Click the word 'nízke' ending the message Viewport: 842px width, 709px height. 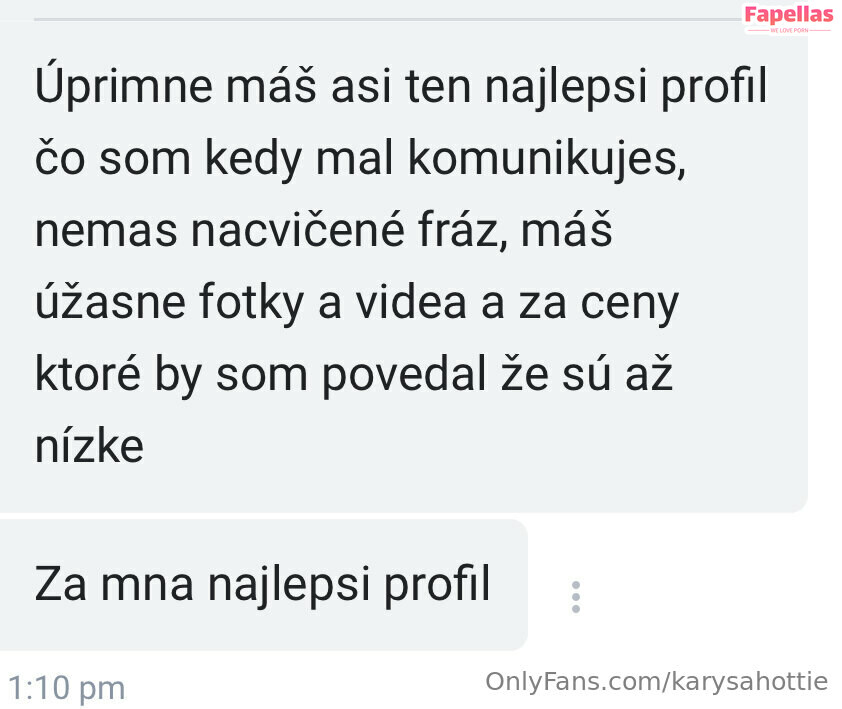[x=89, y=445]
